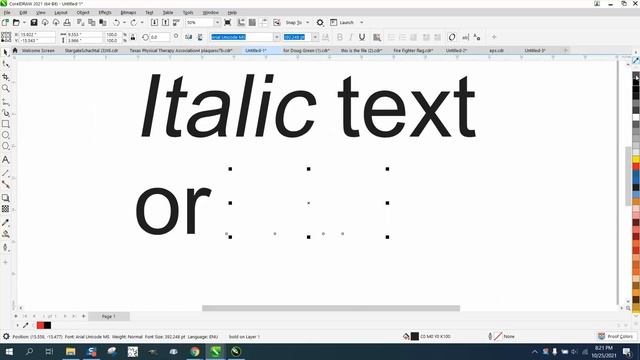Toggle show grid button
This screenshot has width=640, height=360.
252,22
